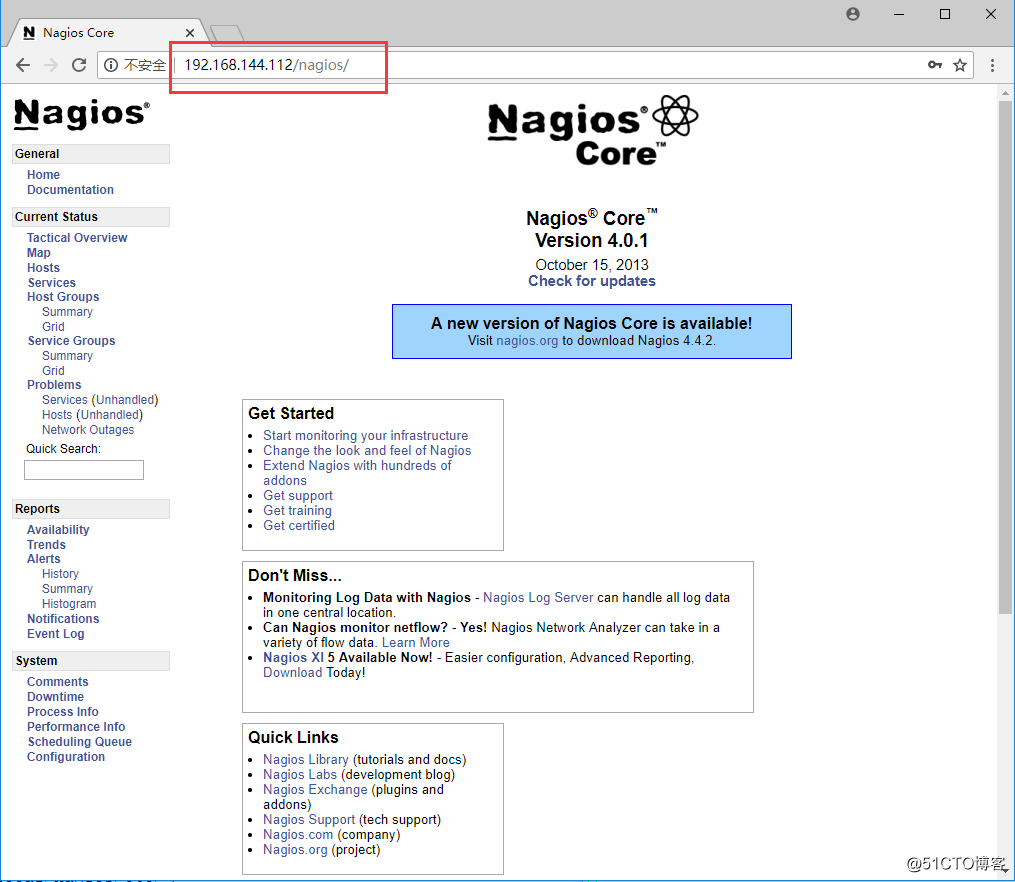Open Alerts Histogram

pos(69,603)
